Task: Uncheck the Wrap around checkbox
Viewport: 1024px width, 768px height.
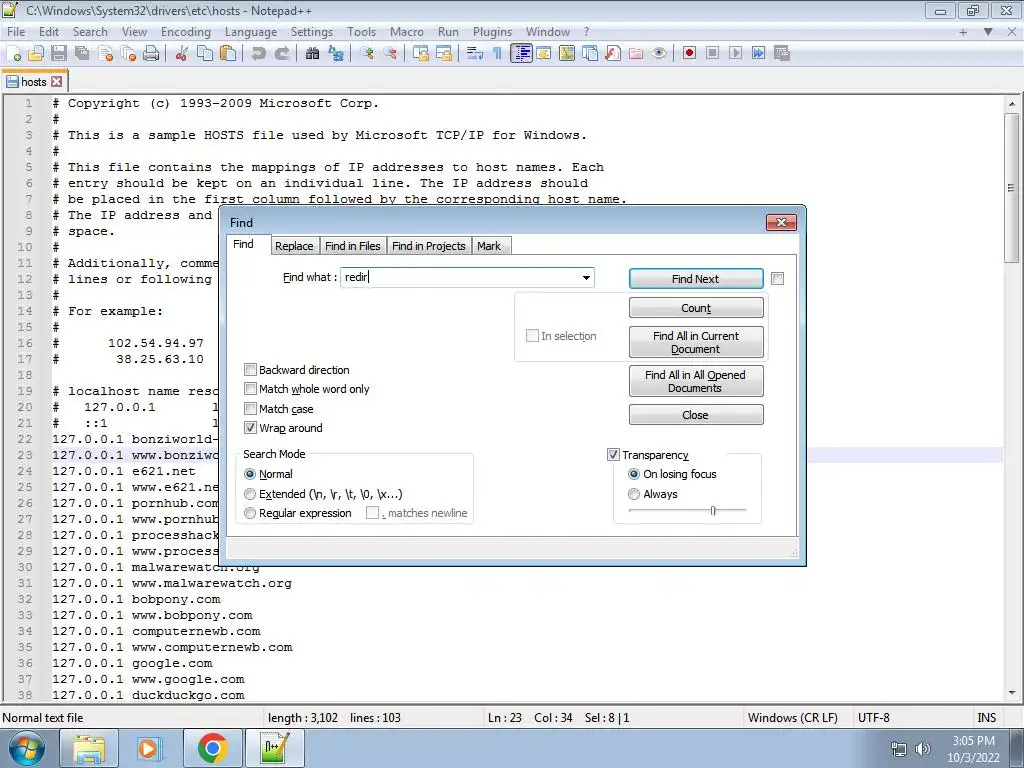Action: 250,428
